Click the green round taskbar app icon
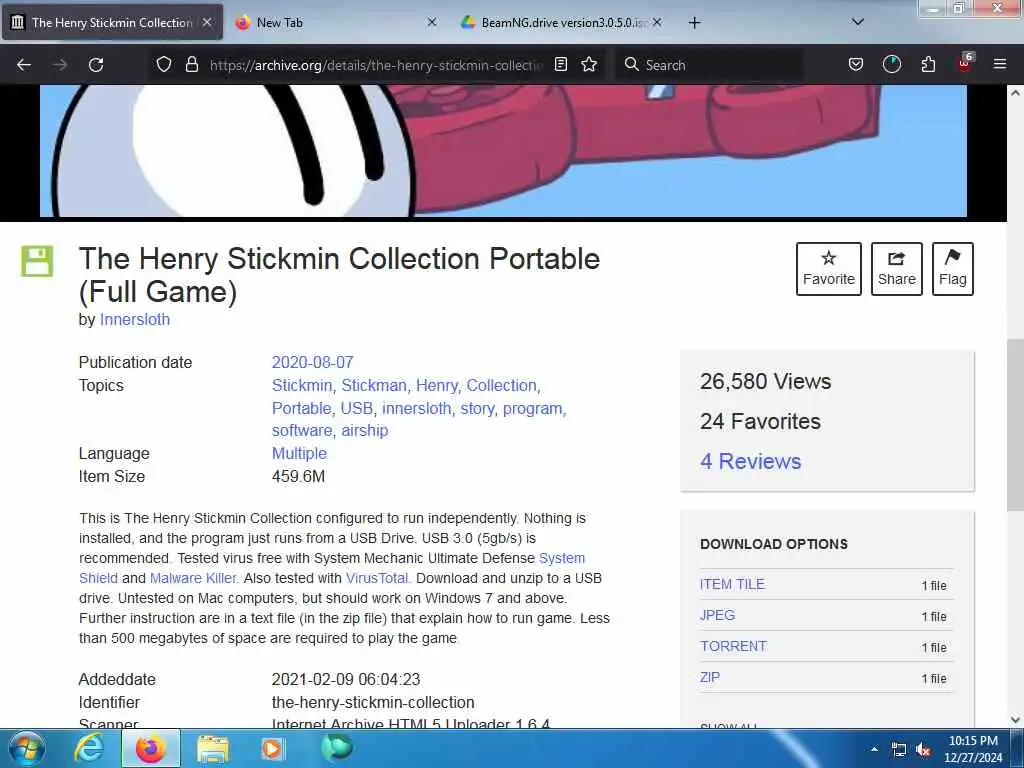The image size is (1024, 768). coord(336,748)
